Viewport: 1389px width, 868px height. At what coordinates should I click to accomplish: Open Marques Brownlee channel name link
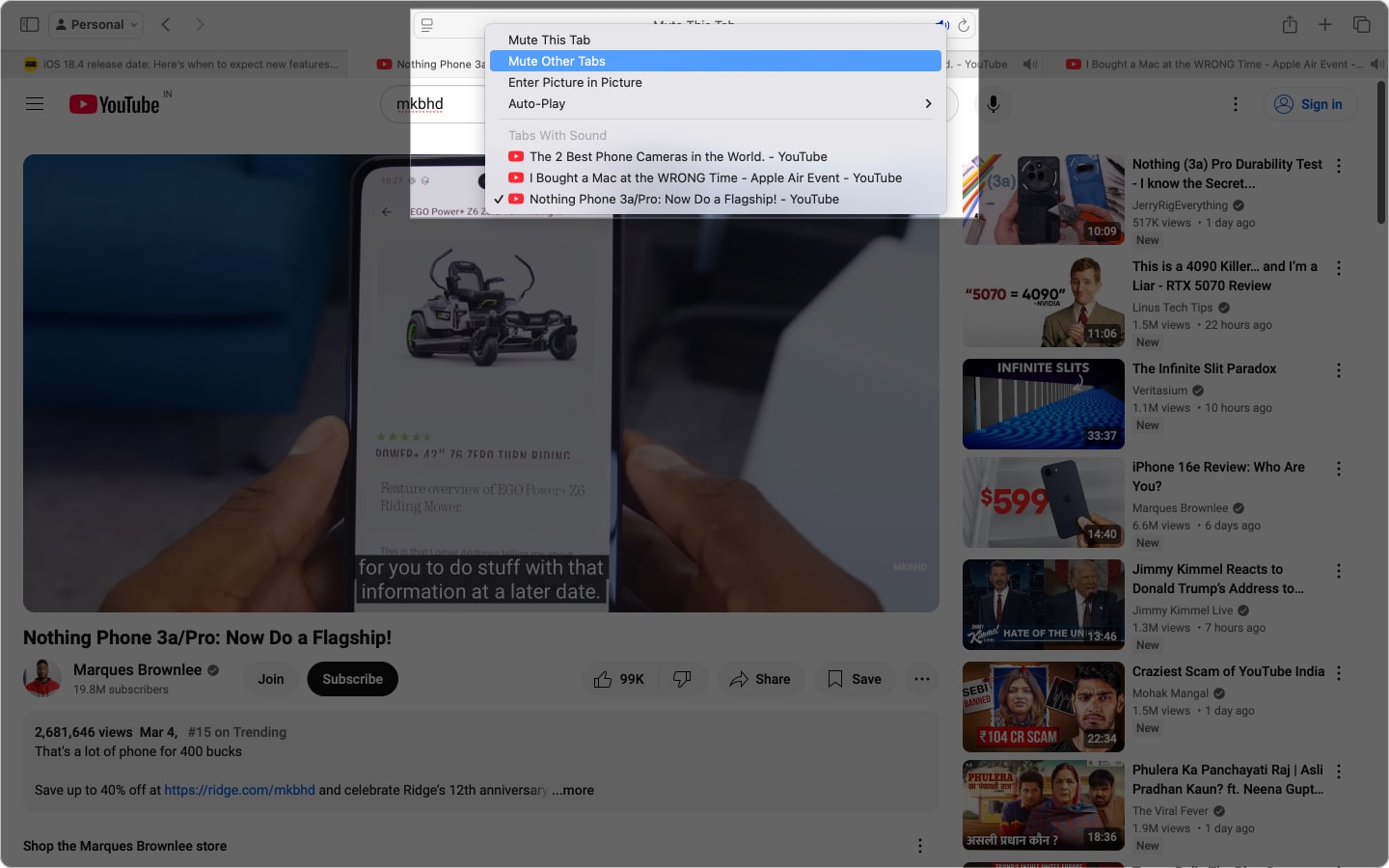click(x=138, y=669)
